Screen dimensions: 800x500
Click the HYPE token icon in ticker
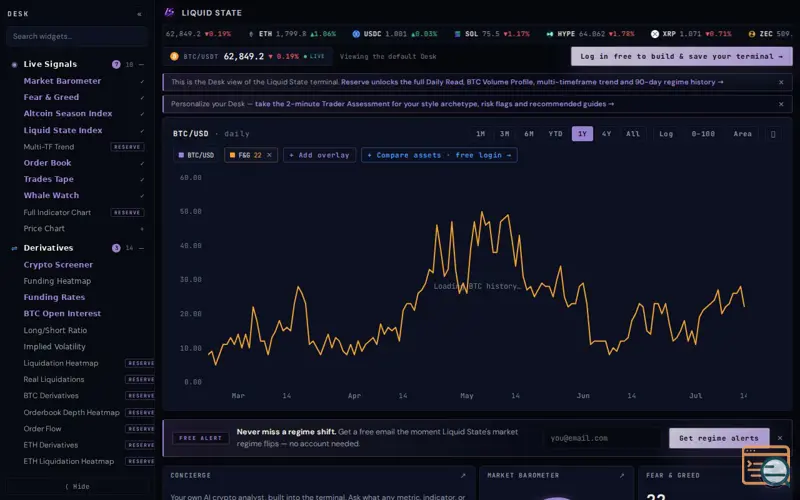[549, 34]
